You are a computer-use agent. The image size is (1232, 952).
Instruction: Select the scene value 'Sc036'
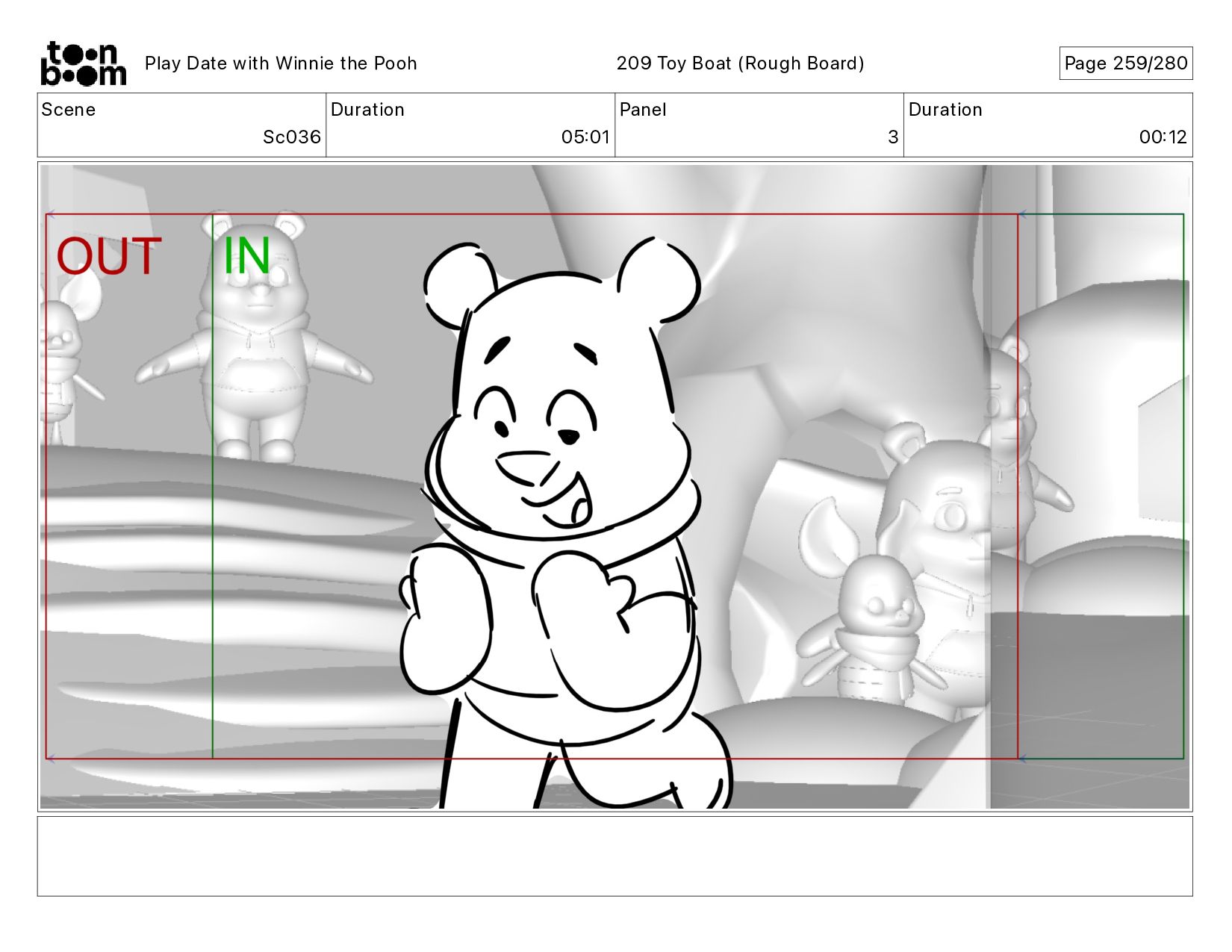291,137
